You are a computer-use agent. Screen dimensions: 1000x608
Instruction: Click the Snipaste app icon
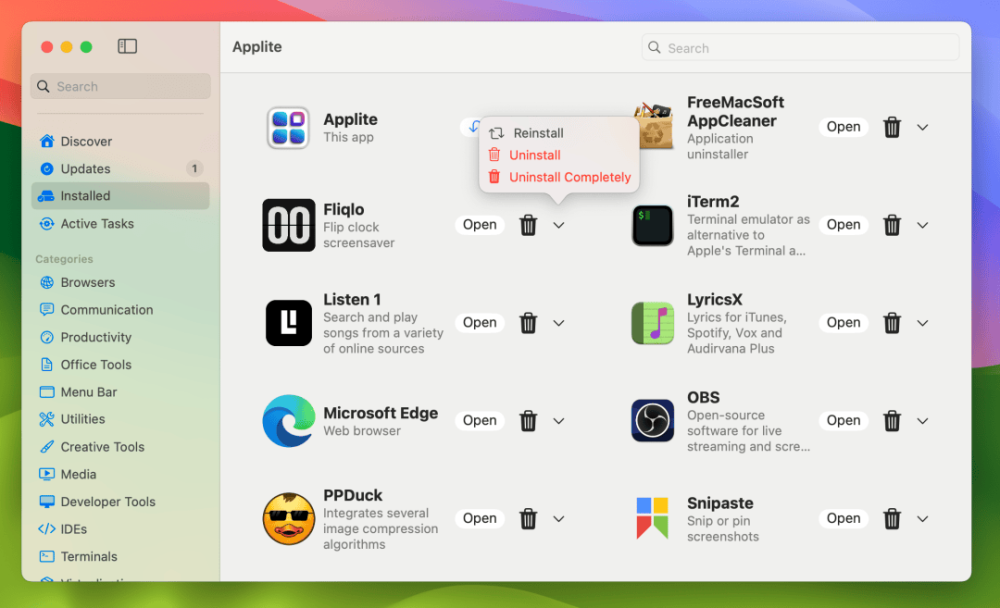click(x=652, y=519)
